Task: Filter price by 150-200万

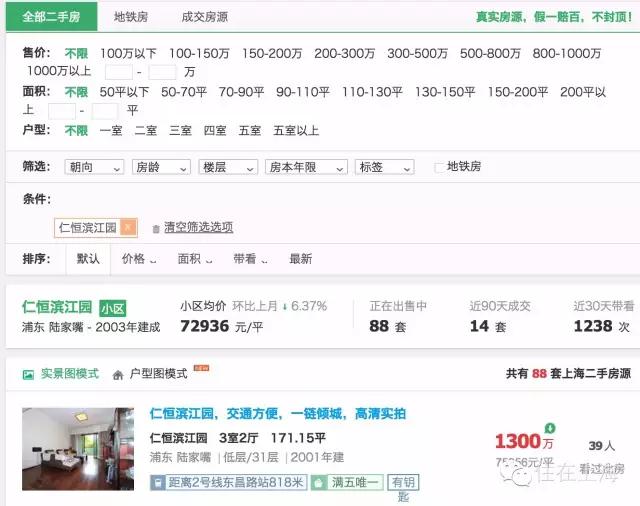Action: (x=272, y=53)
